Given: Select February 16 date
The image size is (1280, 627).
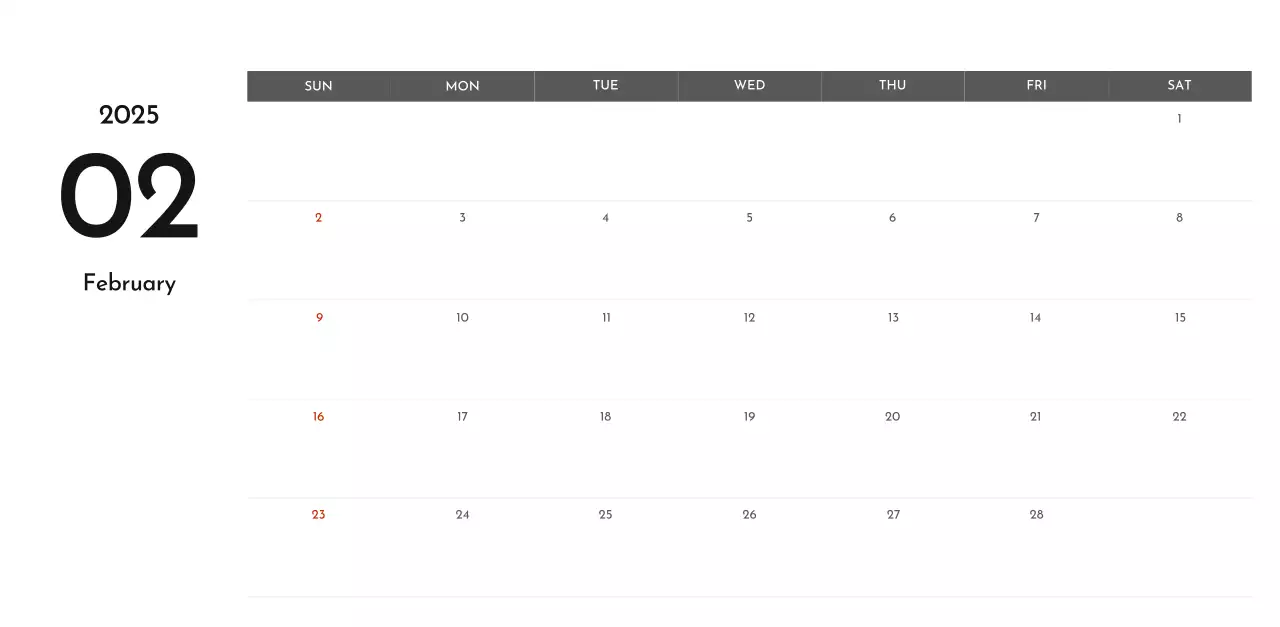Looking at the screenshot, I should (x=318, y=417).
